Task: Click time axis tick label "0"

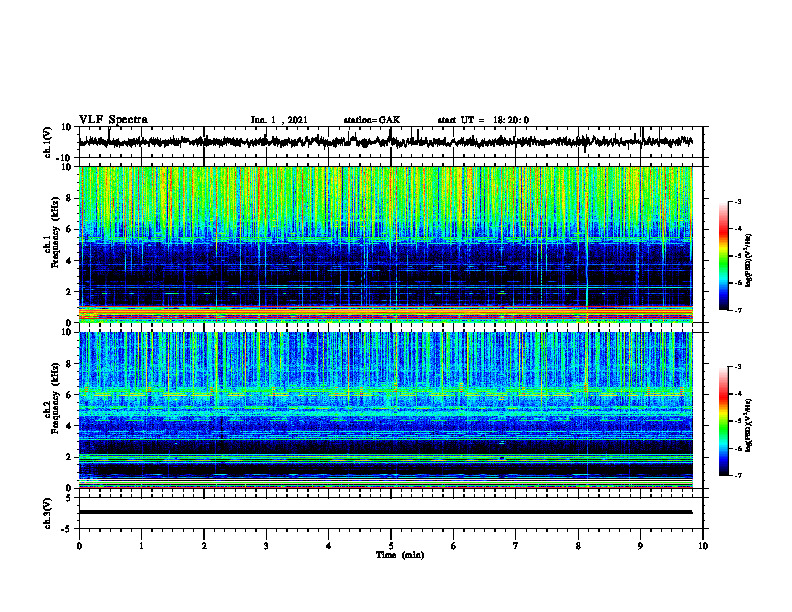Action: click(79, 546)
